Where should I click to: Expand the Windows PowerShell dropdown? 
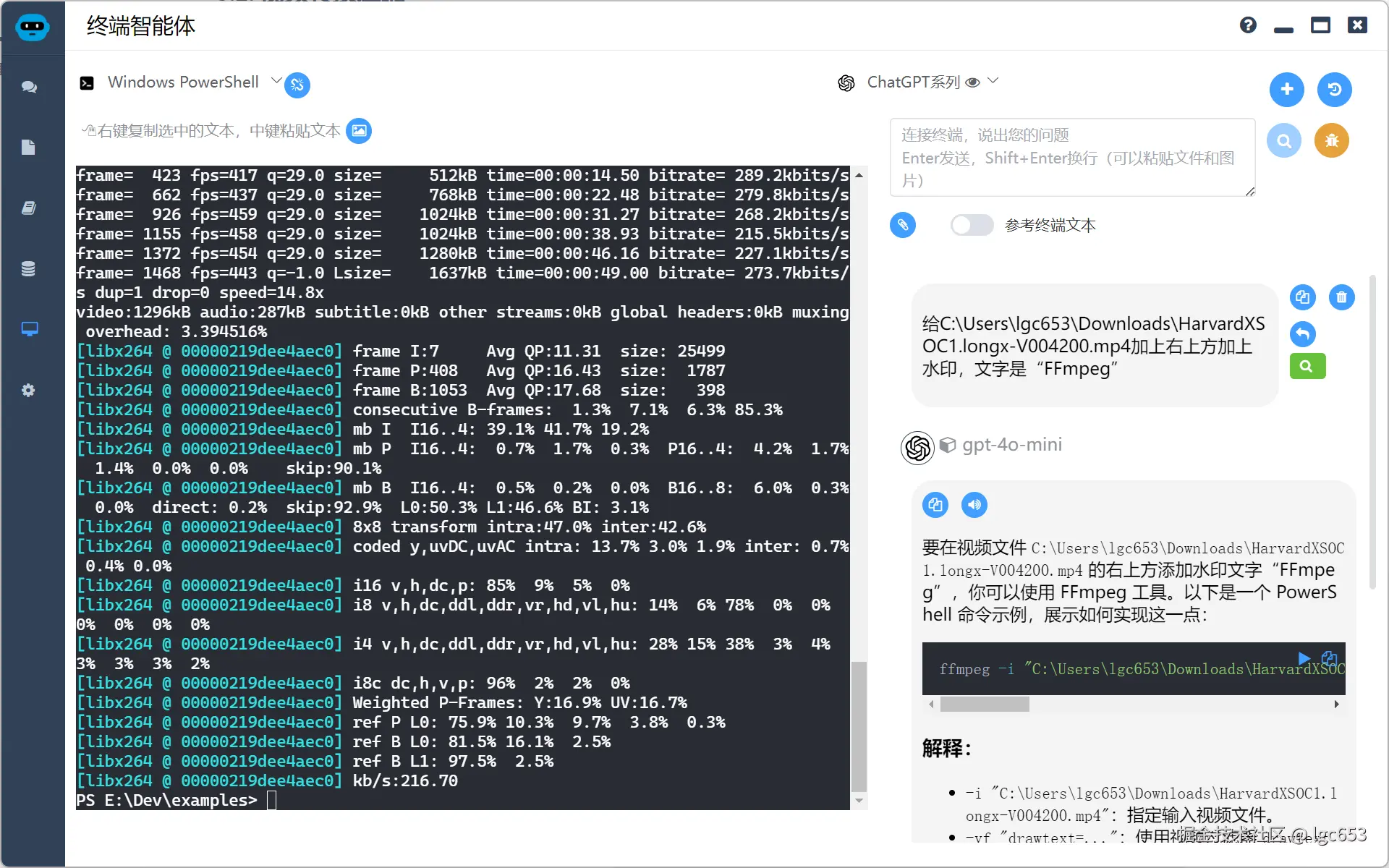click(x=276, y=81)
